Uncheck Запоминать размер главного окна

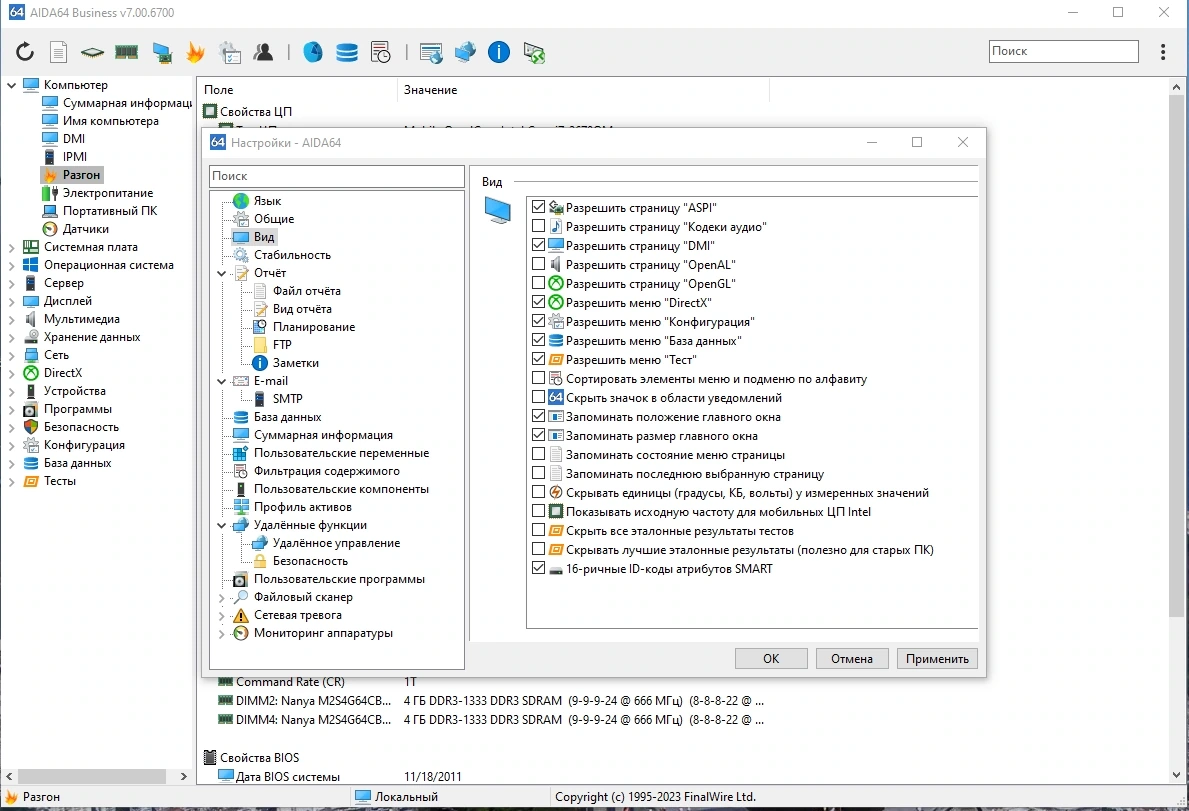538,435
